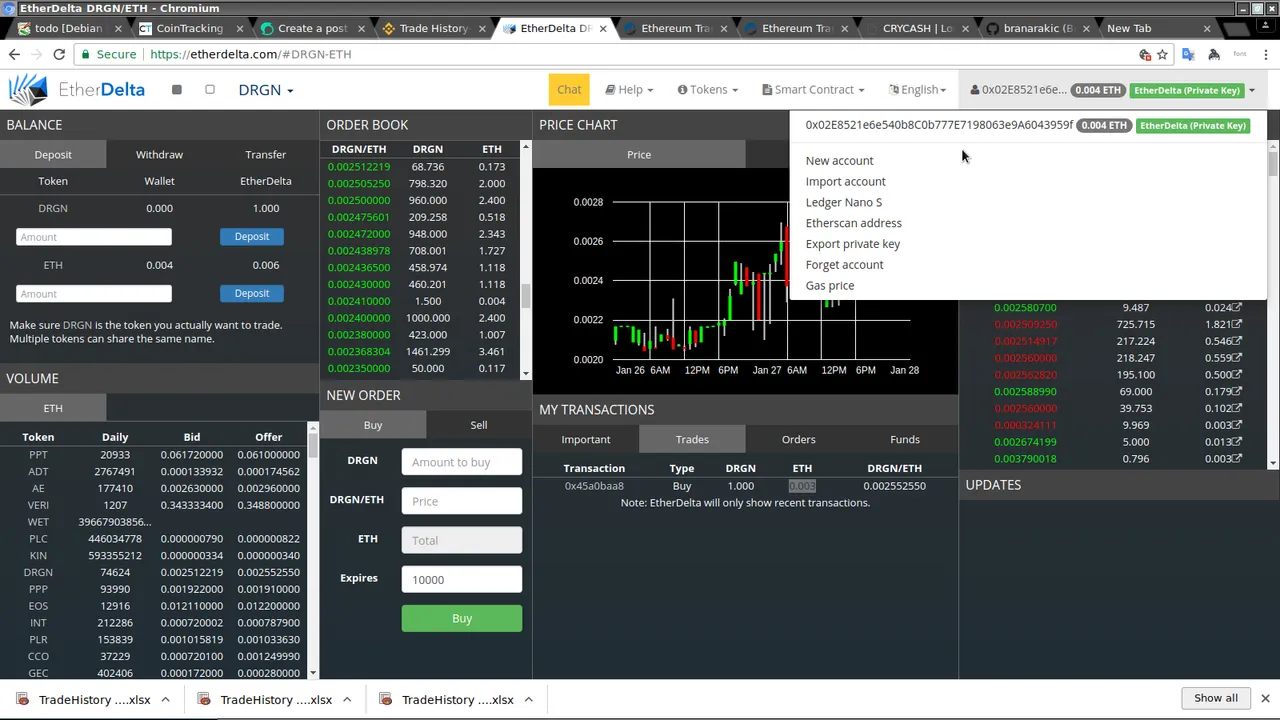Switch to the Withdraw balance tab
Image resolution: width=1280 pixels, height=720 pixels.
tap(159, 154)
